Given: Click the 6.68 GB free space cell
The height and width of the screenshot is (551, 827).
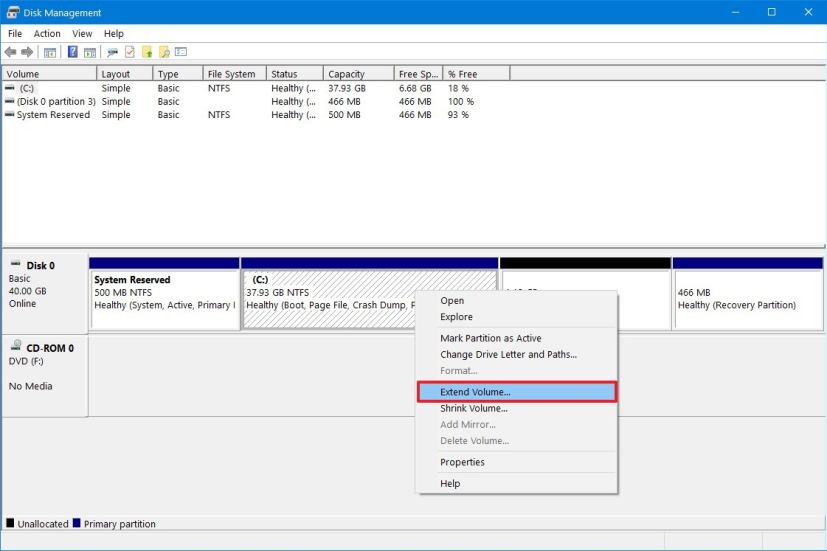Looking at the screenshot, I should 415,88.
